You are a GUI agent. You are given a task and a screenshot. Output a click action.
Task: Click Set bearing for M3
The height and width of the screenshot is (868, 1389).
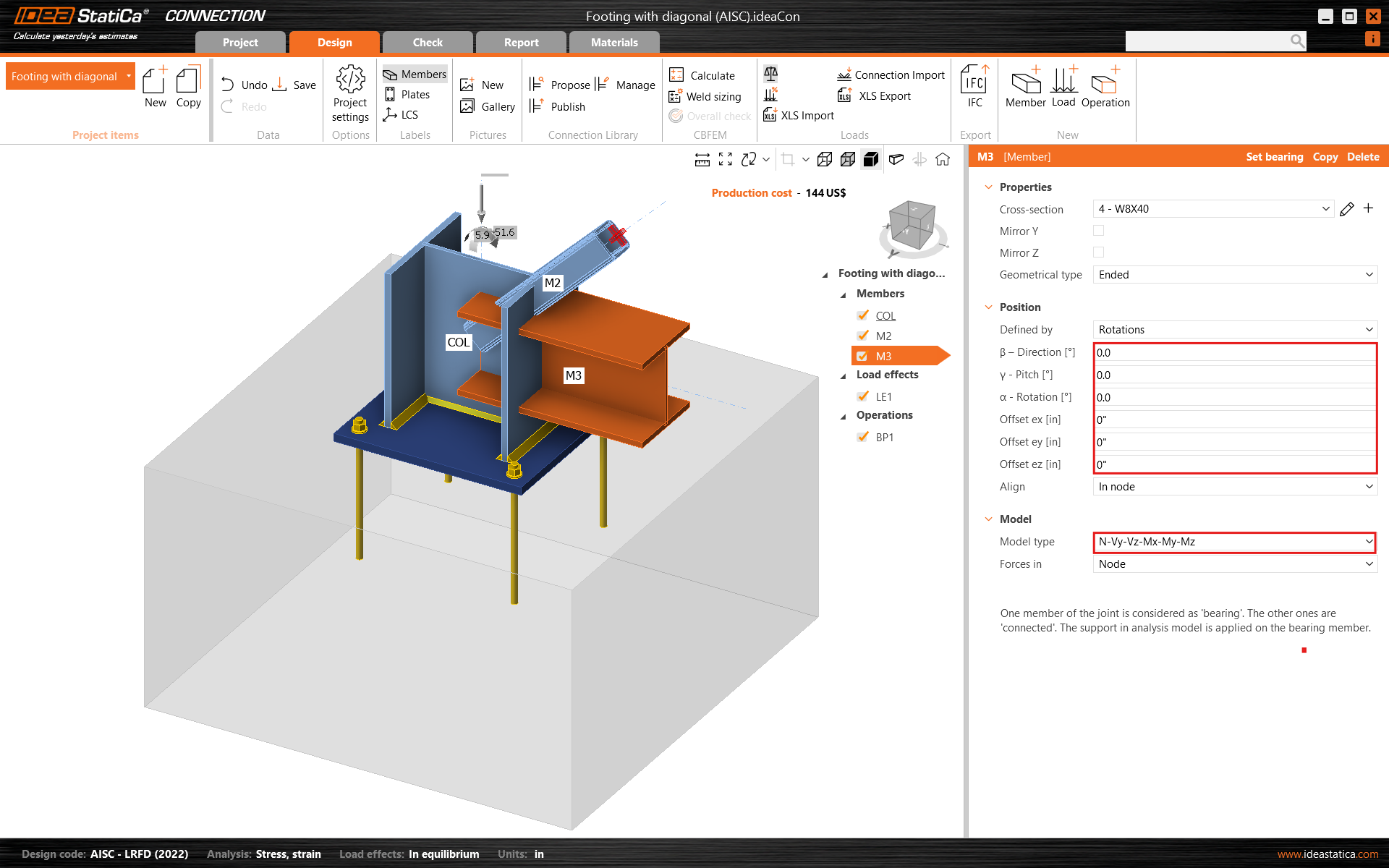click(1274, 157)
